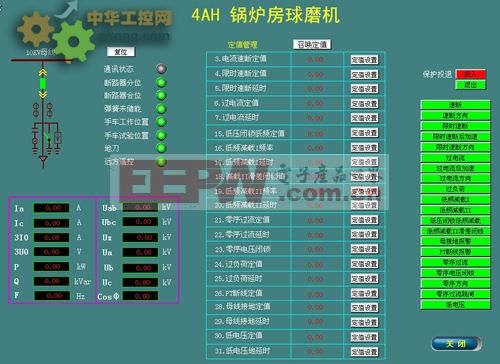Toggle the 低频减载II protection button
Image resolution: width=500 pixels, height=364 pixels.
click(x=455, y=210)
